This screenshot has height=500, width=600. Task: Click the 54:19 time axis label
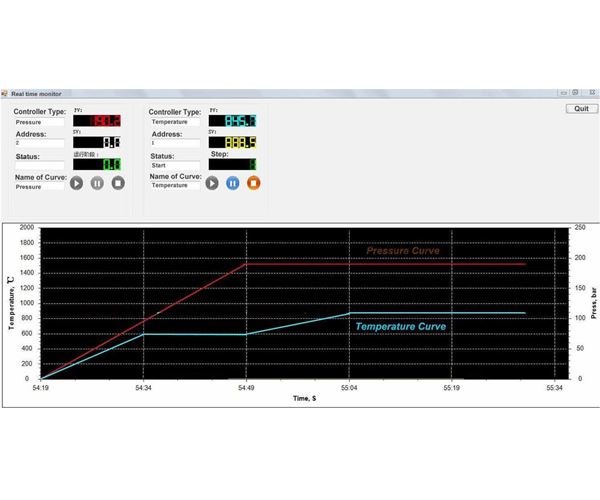[x=41, y=388]
